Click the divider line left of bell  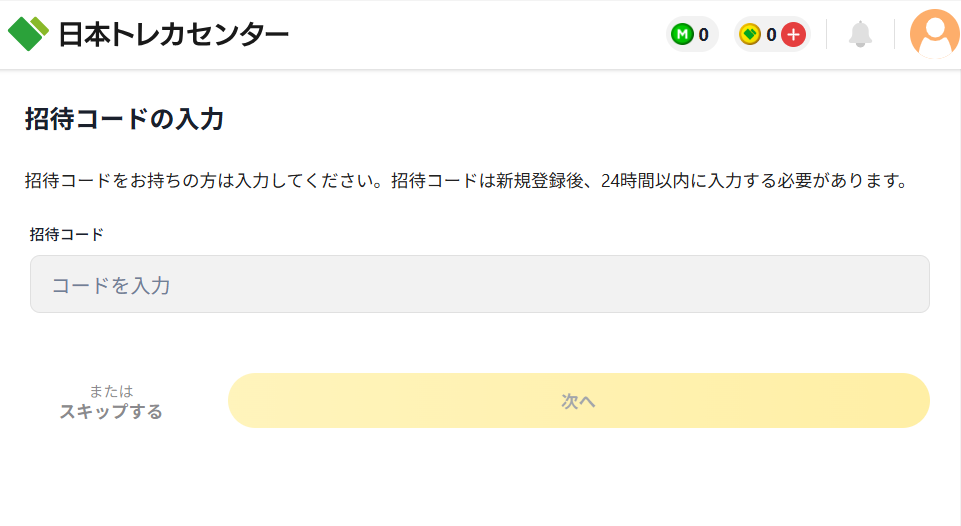pos(827,35)
